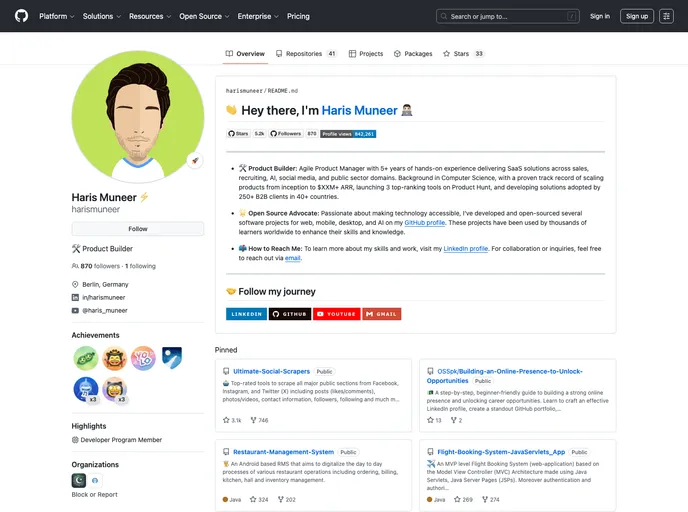
Task: Switch to the Repositories tab
Action: [304, 54]
